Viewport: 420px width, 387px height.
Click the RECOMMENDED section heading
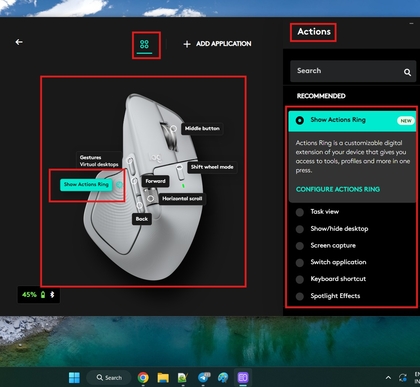coord(321,96)
